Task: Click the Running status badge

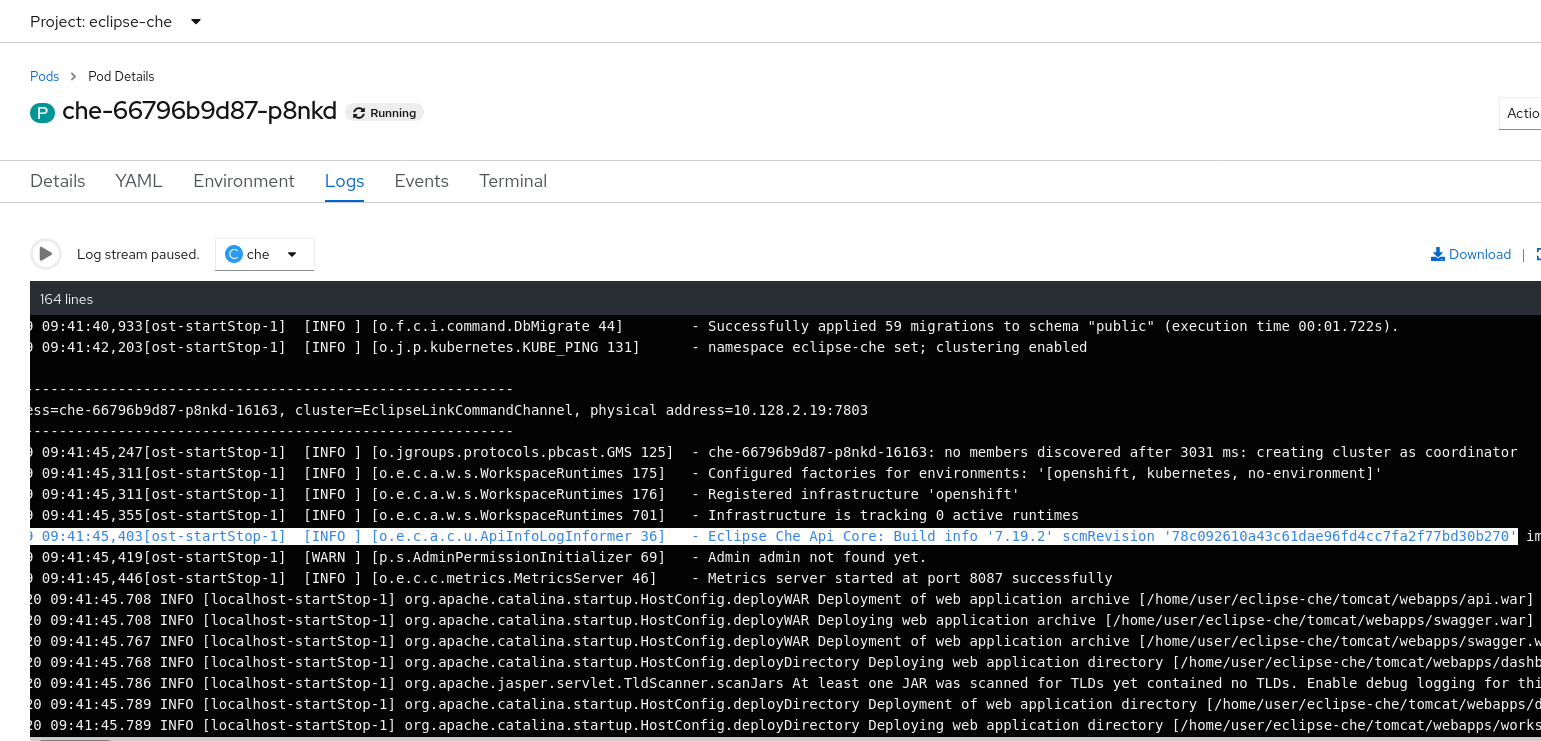Action: [385, 113]
